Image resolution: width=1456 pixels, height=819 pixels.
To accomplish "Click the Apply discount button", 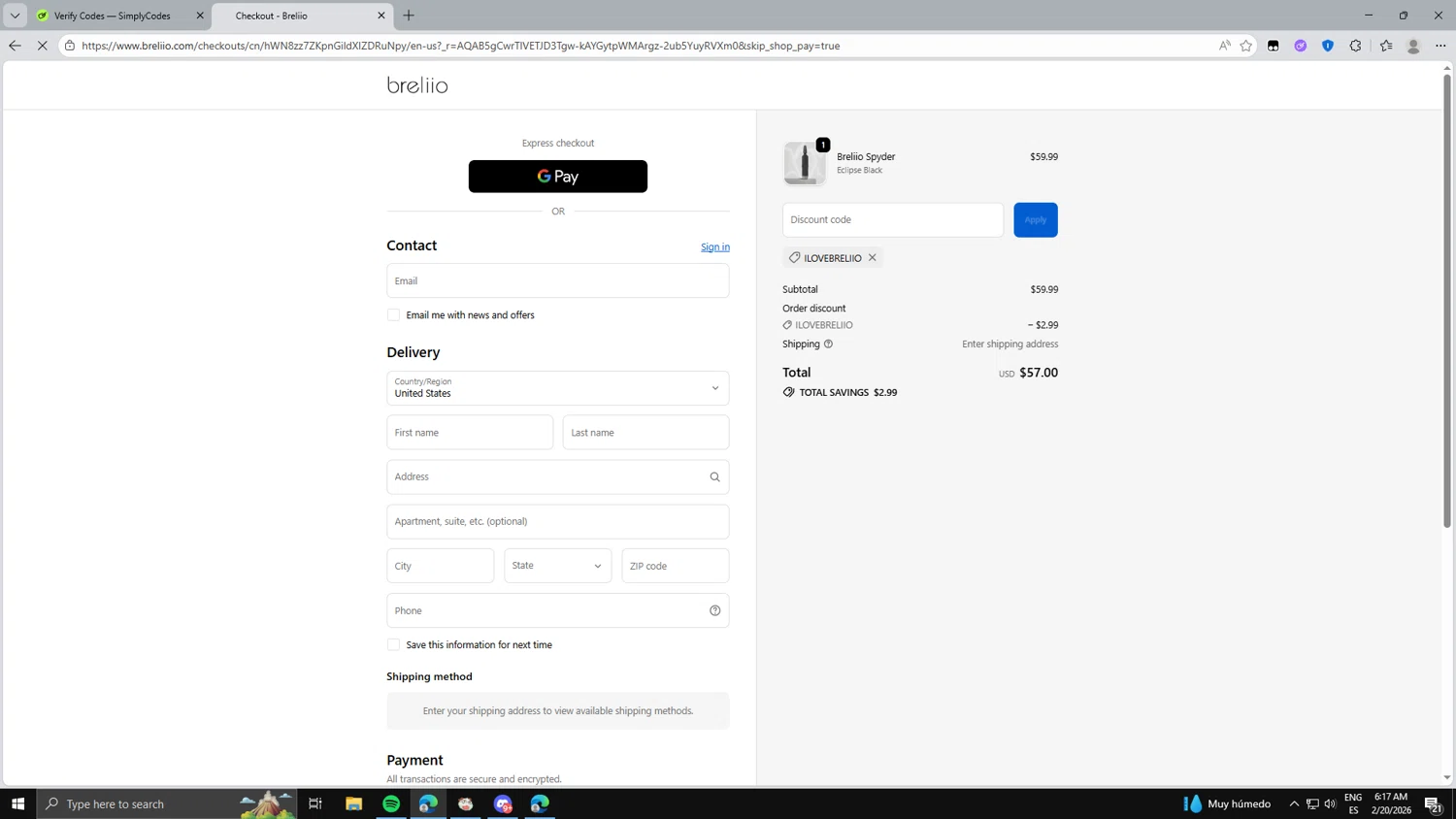I will tap(1036, 220).
